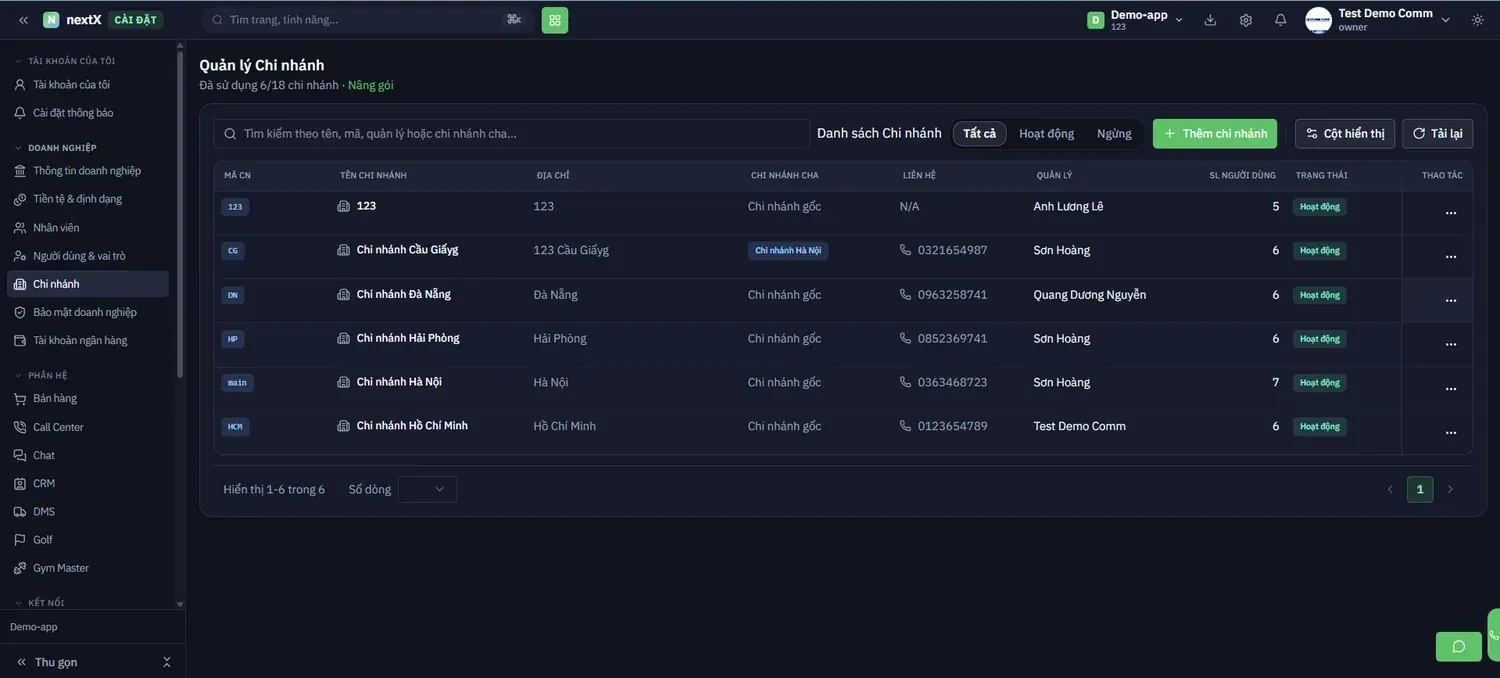Open actions menu for Chi nhánh Hồ Chí Minh
Screen dimensions: 1500x678
1451,433
